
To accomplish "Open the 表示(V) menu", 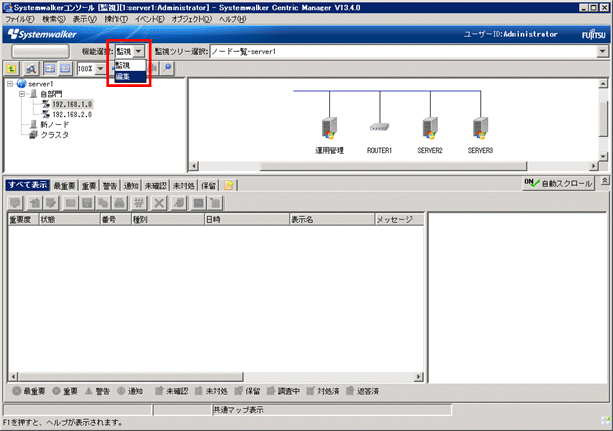I will pos(85,19).
